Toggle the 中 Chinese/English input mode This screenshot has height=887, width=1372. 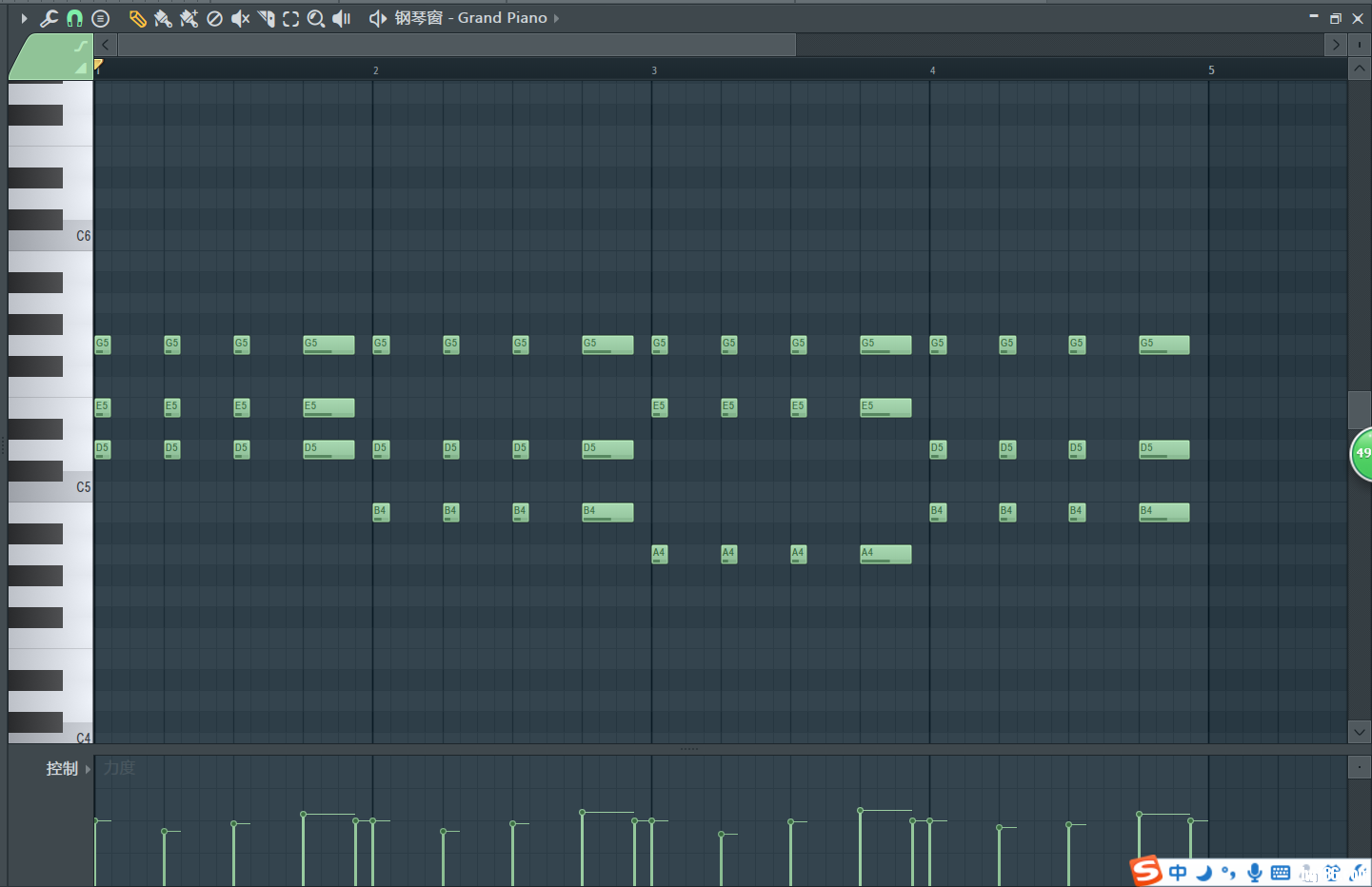1179,872
